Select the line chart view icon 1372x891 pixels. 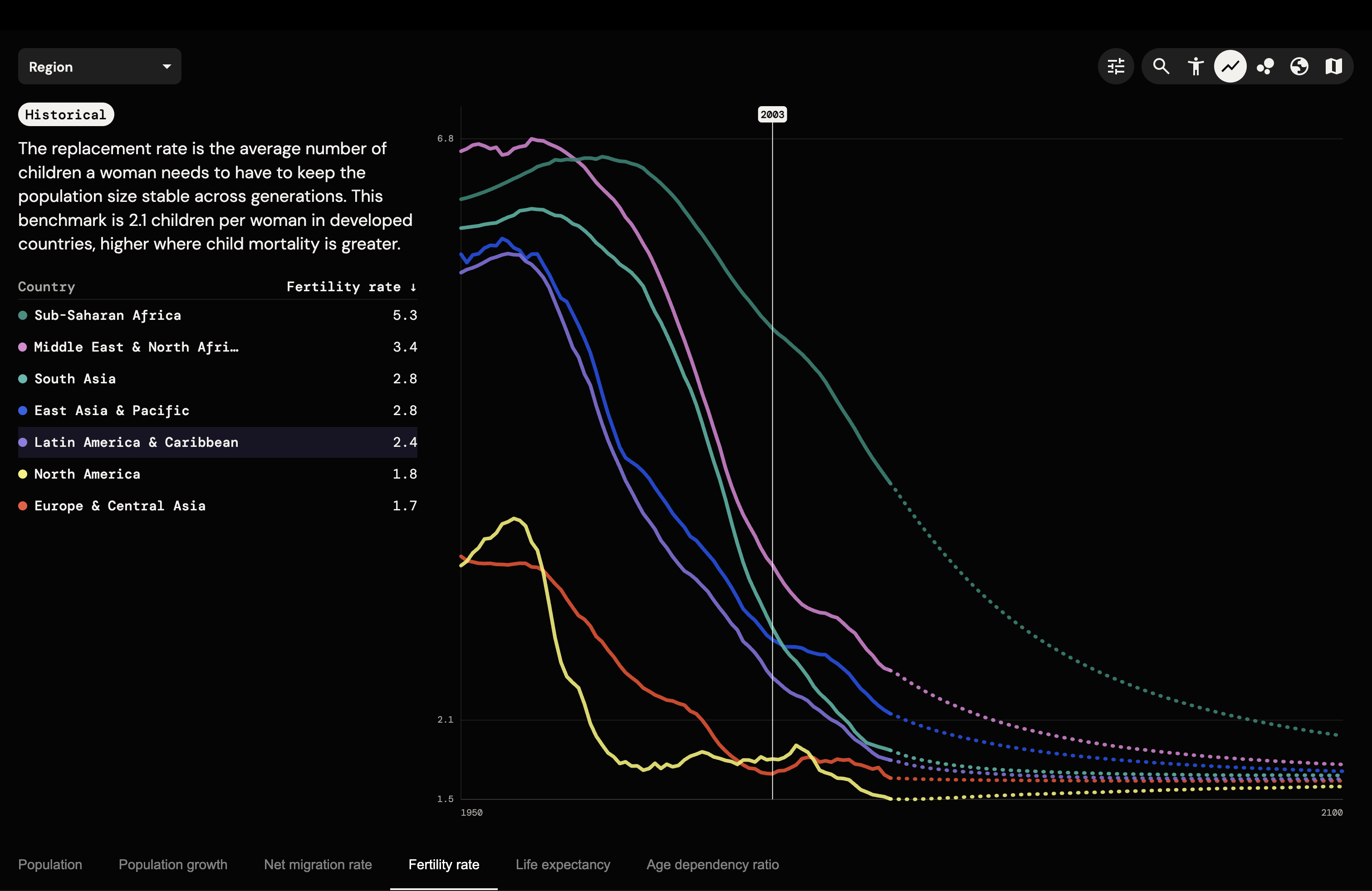click(x=1230, y=67)
